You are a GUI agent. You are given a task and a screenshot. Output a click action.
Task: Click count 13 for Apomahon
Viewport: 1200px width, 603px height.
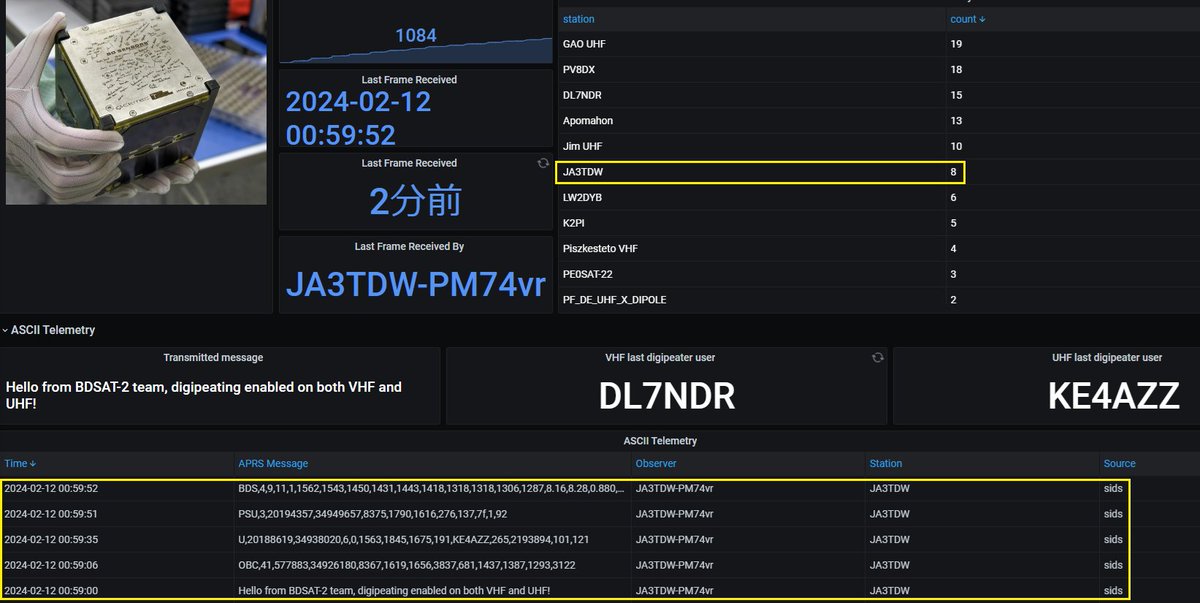[957, 121]
